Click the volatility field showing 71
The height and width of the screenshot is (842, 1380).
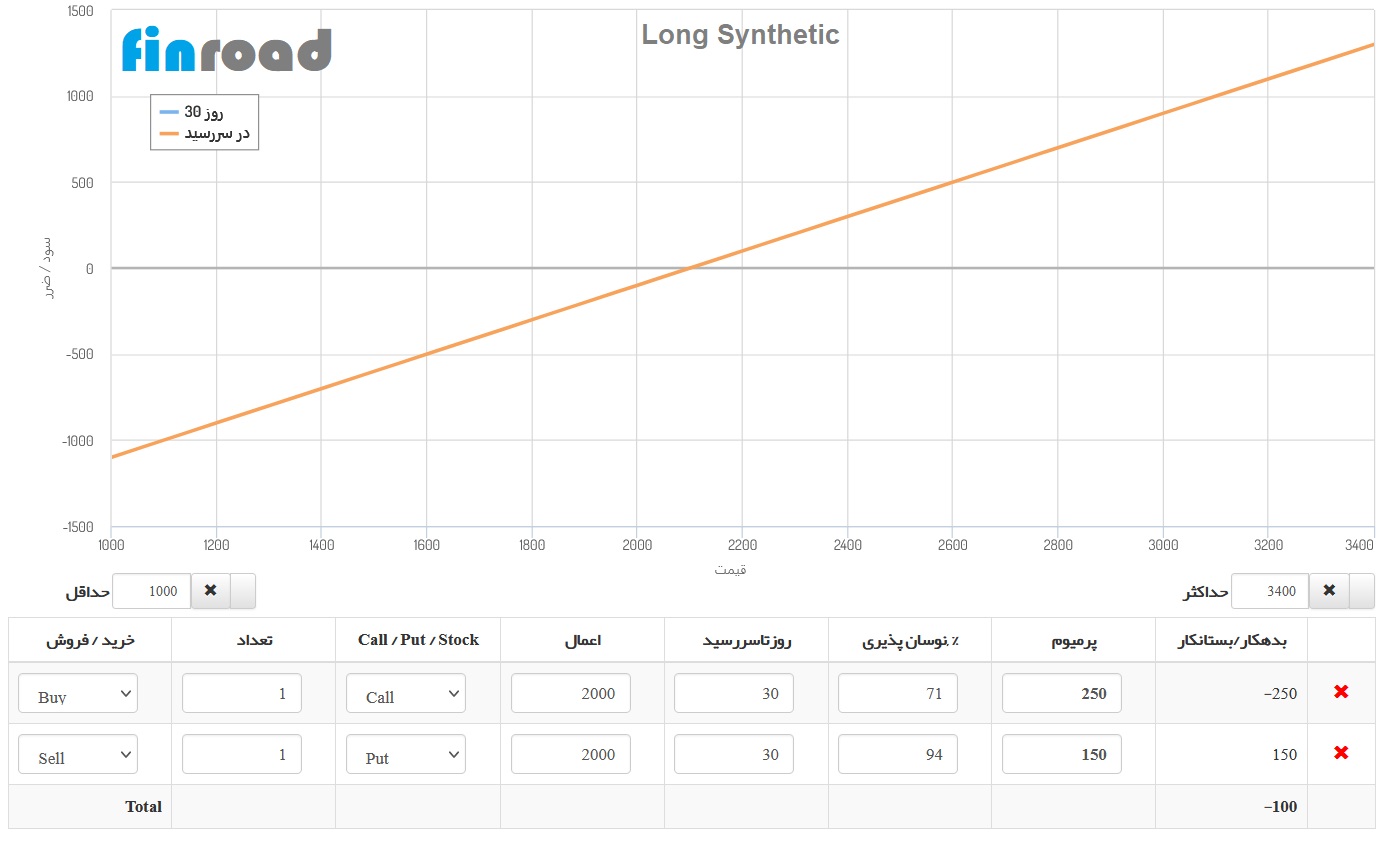pyautogui.click(x=897, y=693)
